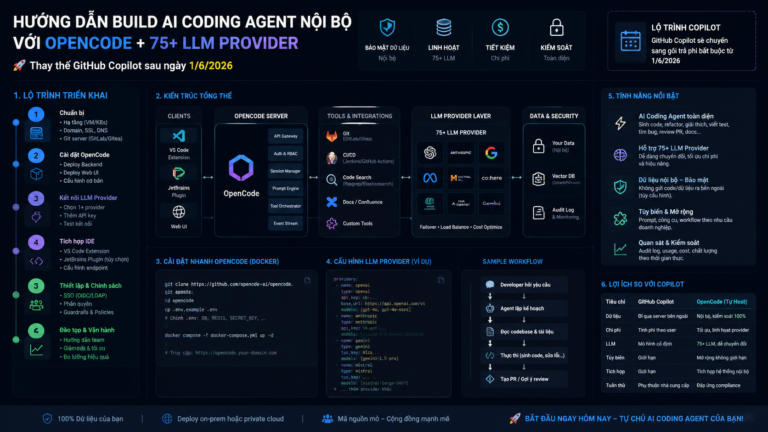Screen dimensions: 768x432
Task: Click the Your Data padlock icon
Action: (x=539, y=146)
